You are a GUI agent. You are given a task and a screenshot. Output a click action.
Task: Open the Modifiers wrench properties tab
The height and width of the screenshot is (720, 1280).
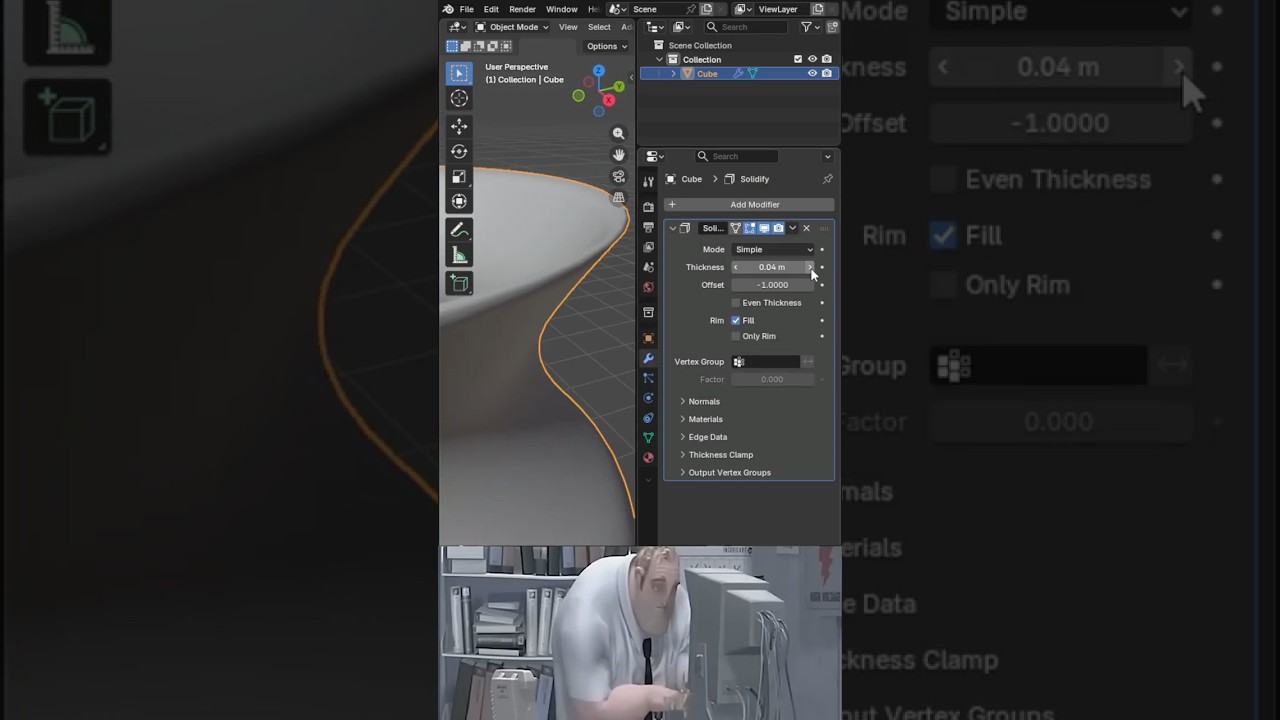pos(648,358)
